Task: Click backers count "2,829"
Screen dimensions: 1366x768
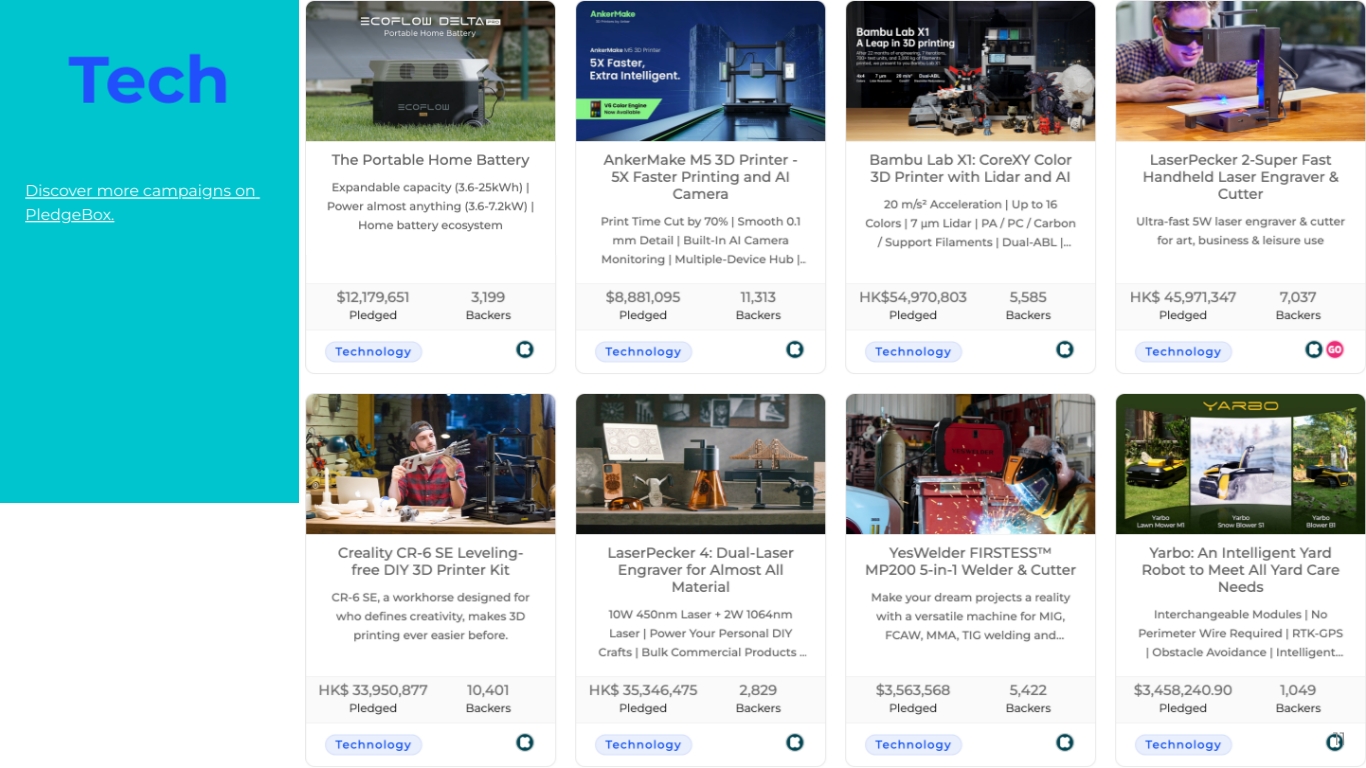Action: point(758,690)
